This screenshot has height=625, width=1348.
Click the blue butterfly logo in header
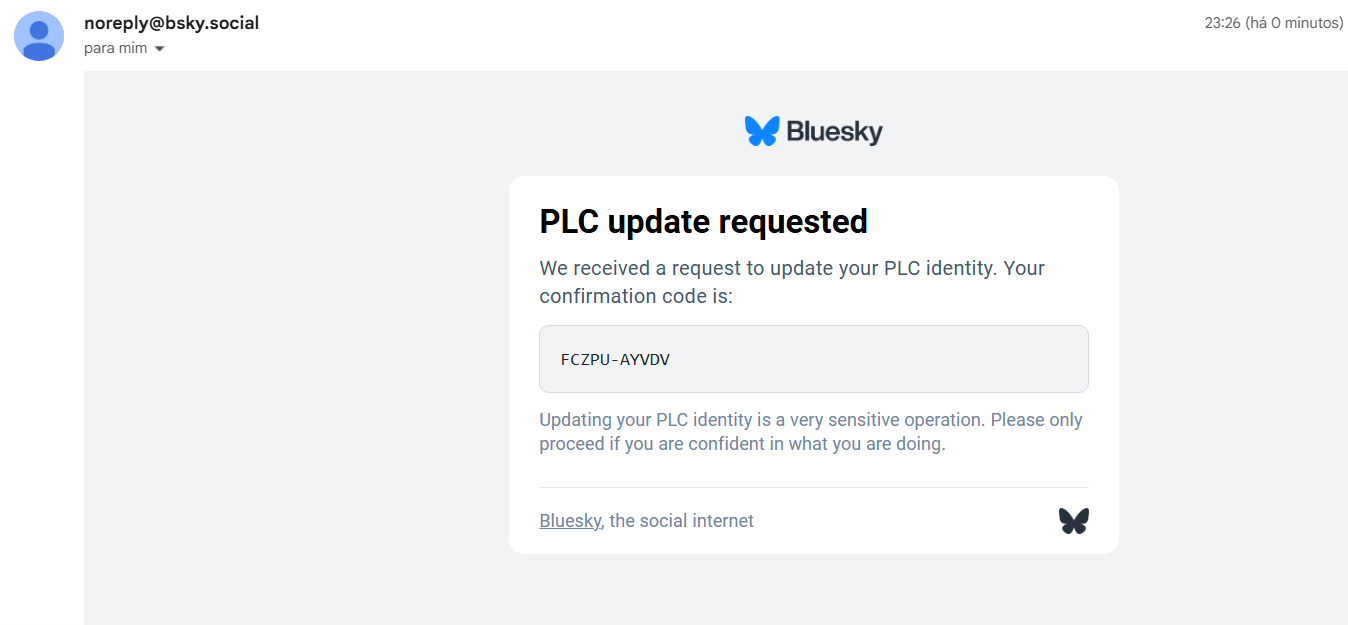(761, 131)
